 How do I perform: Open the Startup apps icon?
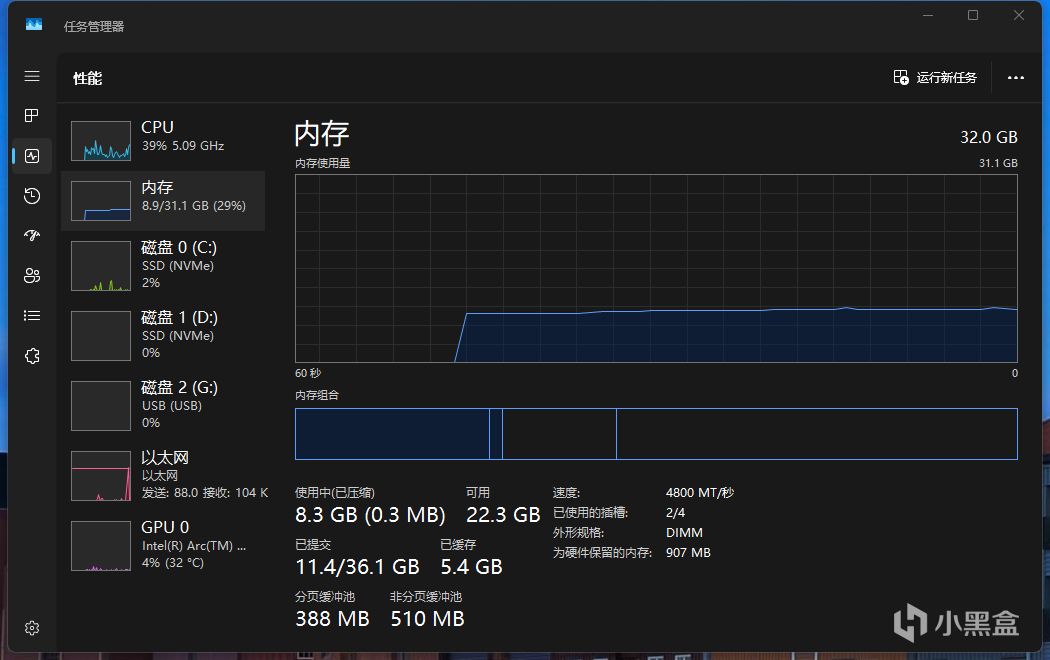[x=31, y=235]
